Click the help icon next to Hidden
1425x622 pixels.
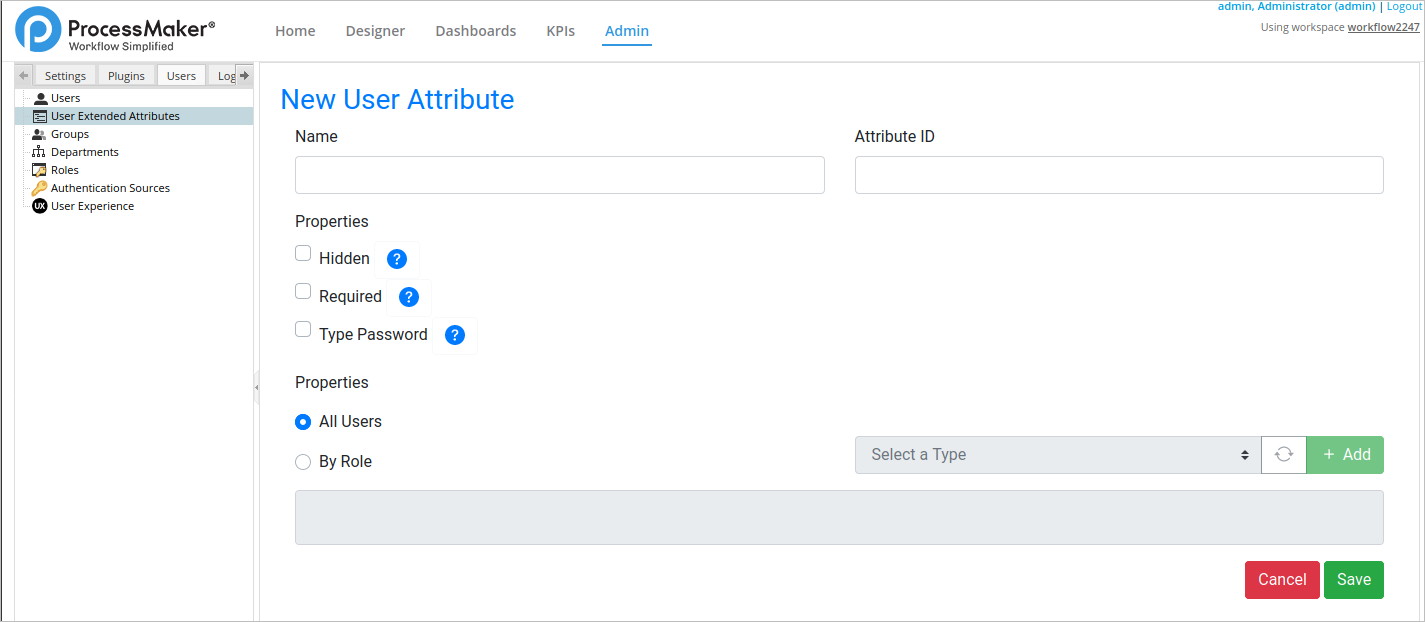tap(397, 259)
